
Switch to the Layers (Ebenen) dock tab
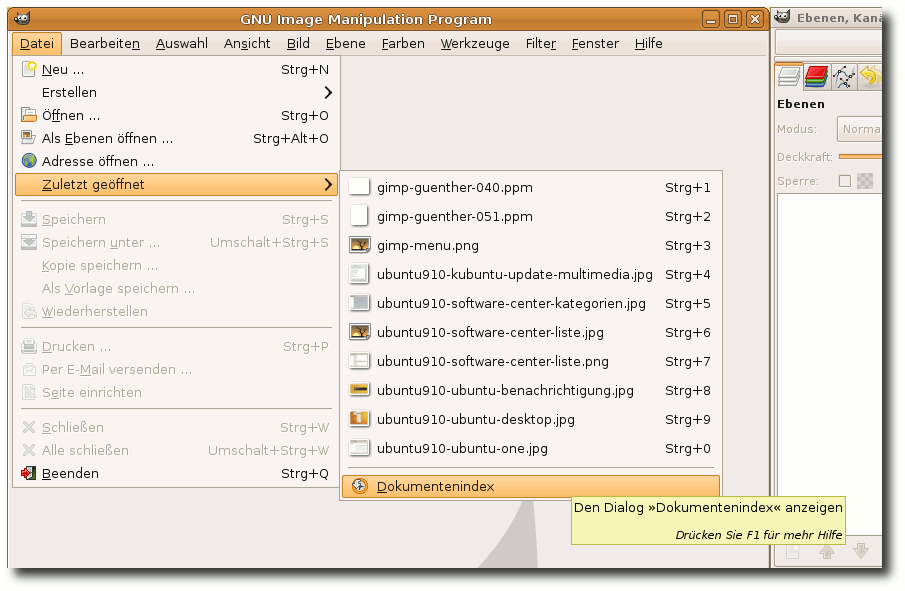coord(790,76)
